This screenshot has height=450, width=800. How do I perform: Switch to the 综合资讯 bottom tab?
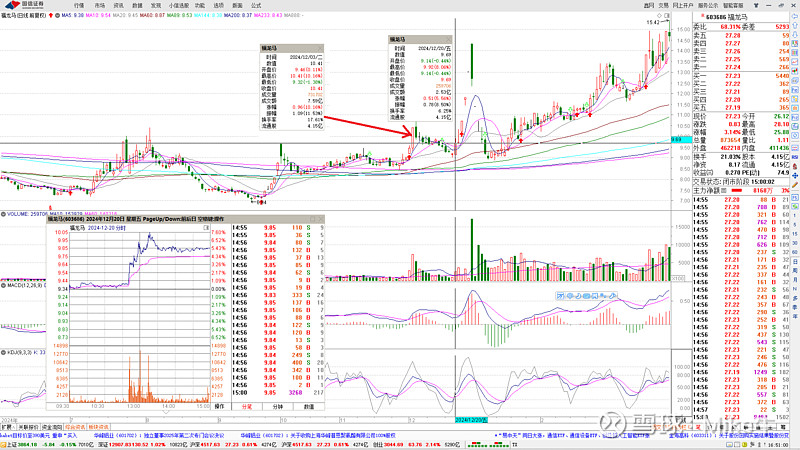(x=75, y=427)
